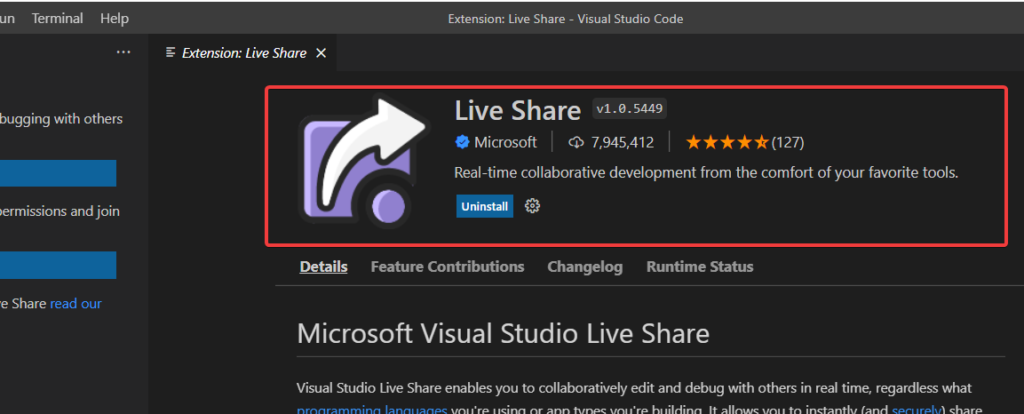Open the 'securely' link
This screenshot has height=414, width=1024.
(x=918, y=409)
